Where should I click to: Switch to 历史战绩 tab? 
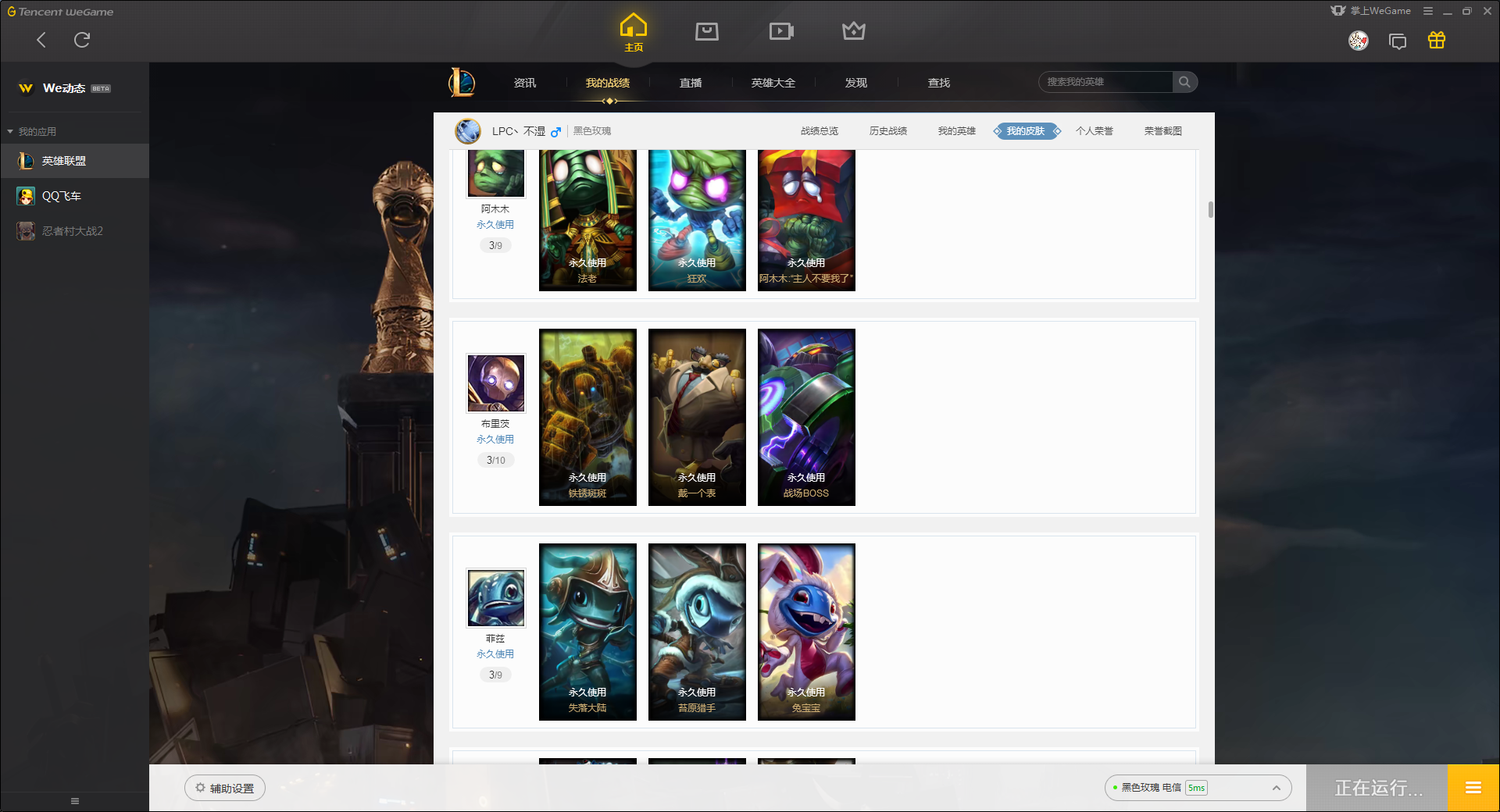pyautogui.click(x=888, y=131)
